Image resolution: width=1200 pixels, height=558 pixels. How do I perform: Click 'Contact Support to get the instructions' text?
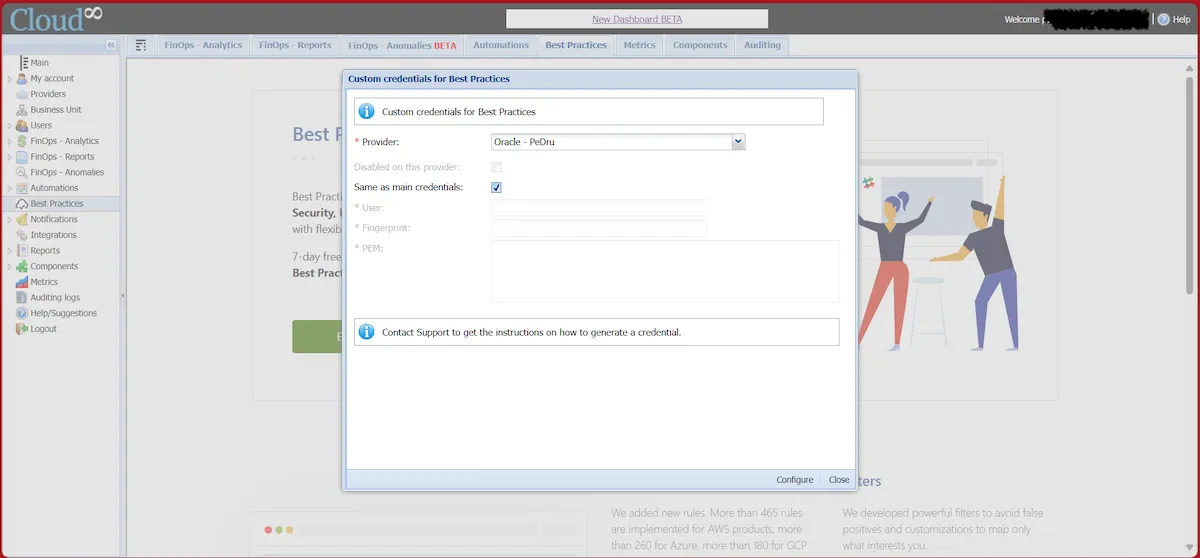[532, 332]
